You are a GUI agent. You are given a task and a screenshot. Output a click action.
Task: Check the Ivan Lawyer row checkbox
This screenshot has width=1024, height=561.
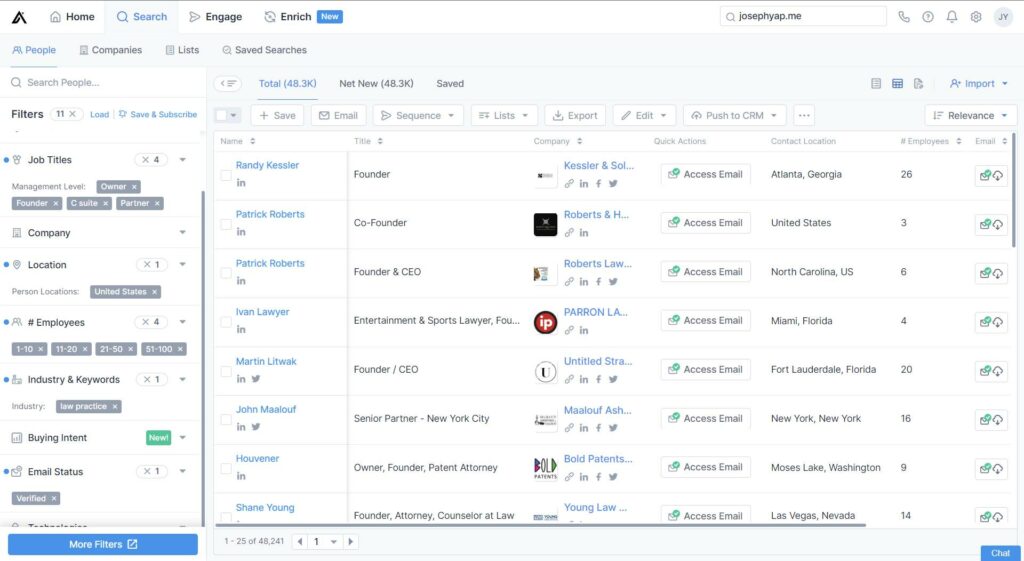coord(225,322)
